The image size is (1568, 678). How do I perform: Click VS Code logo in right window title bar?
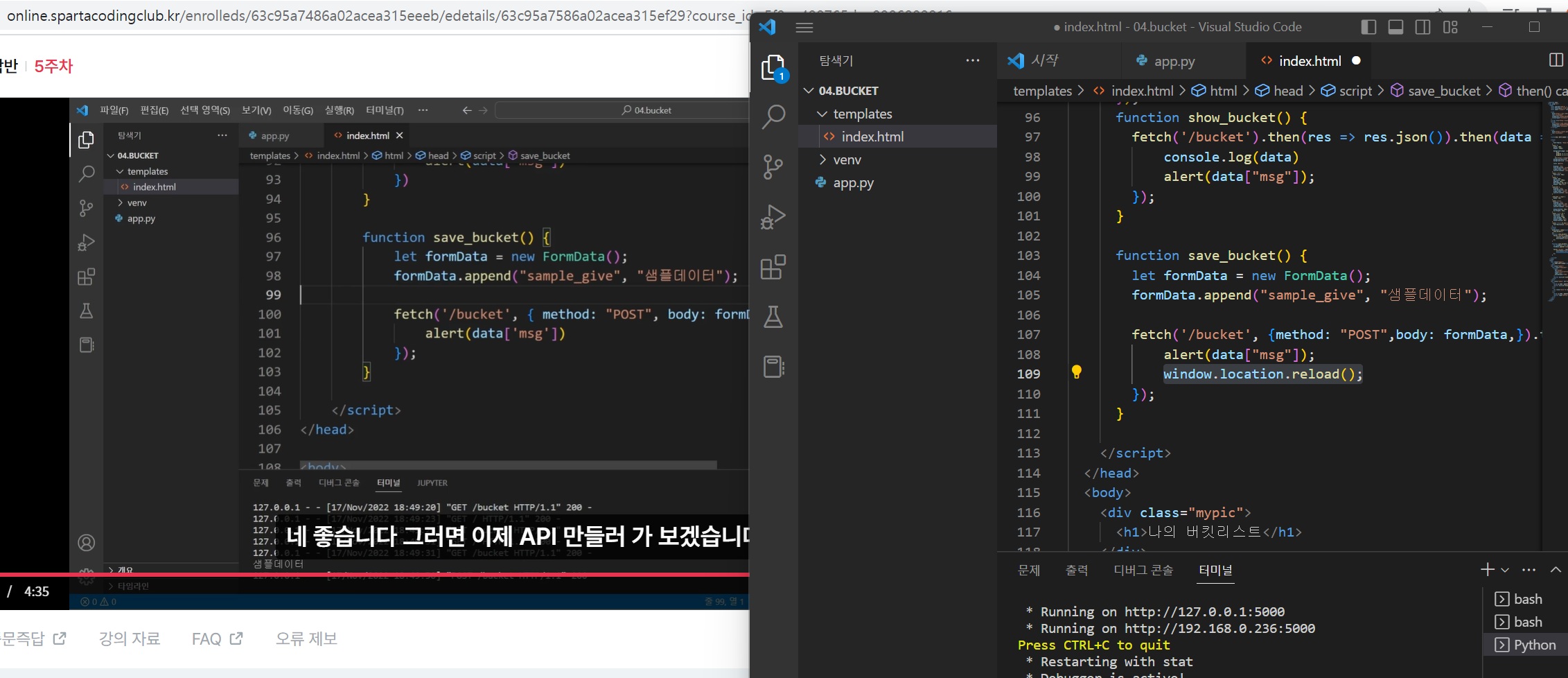767,27
